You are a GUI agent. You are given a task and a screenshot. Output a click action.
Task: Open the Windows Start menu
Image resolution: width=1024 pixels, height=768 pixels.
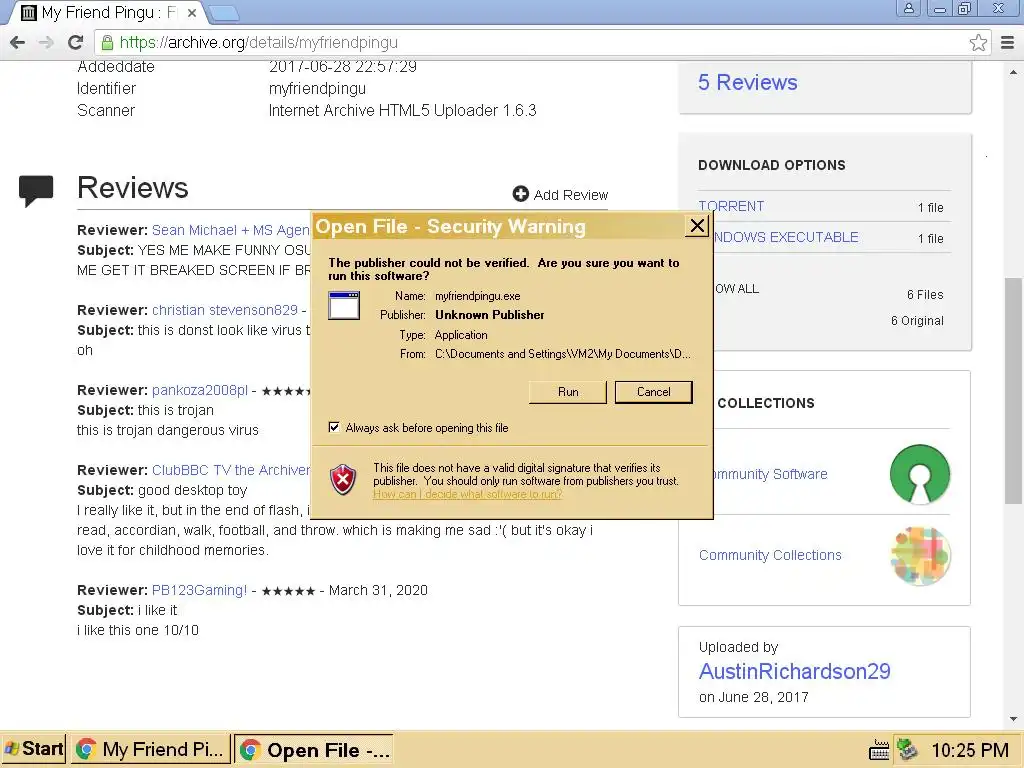[x=33, y=749]
